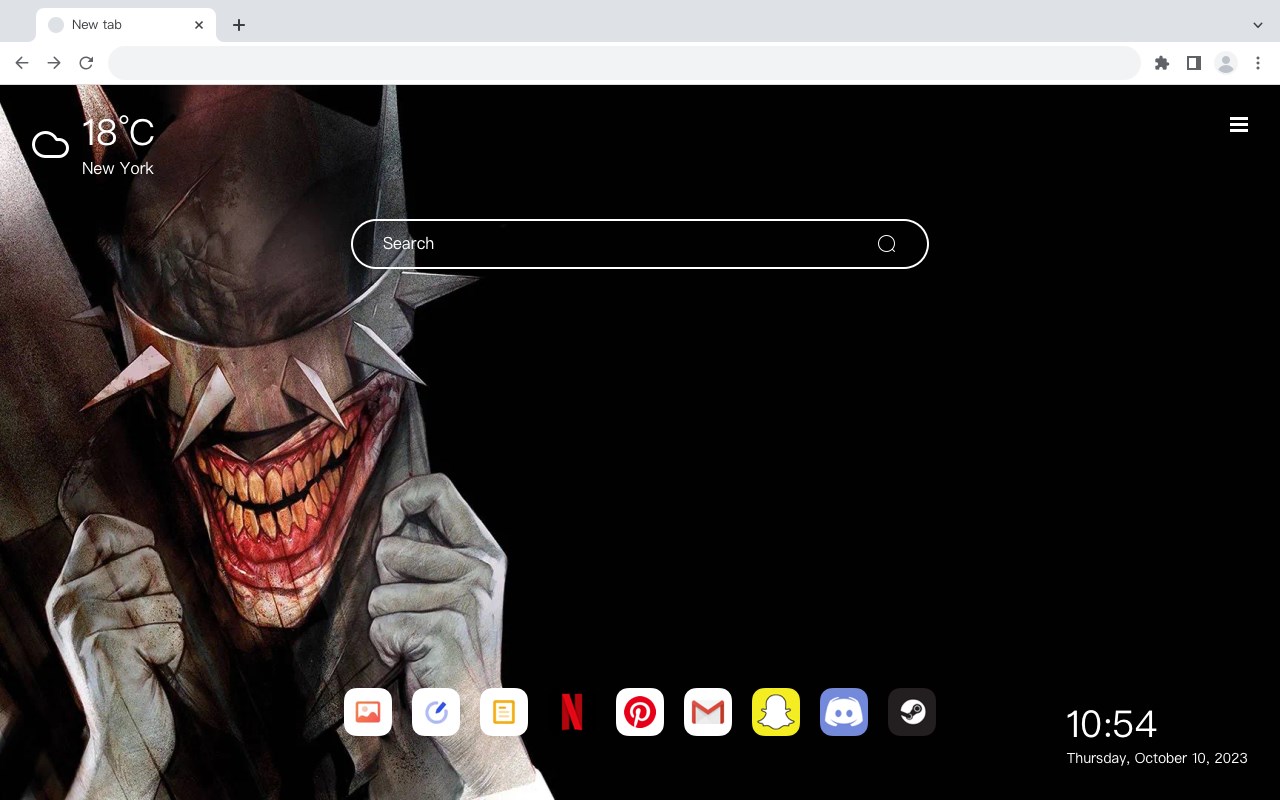1280x800 pixels.
Task: Toggle the browser side panel
Action: (1193, 63)
